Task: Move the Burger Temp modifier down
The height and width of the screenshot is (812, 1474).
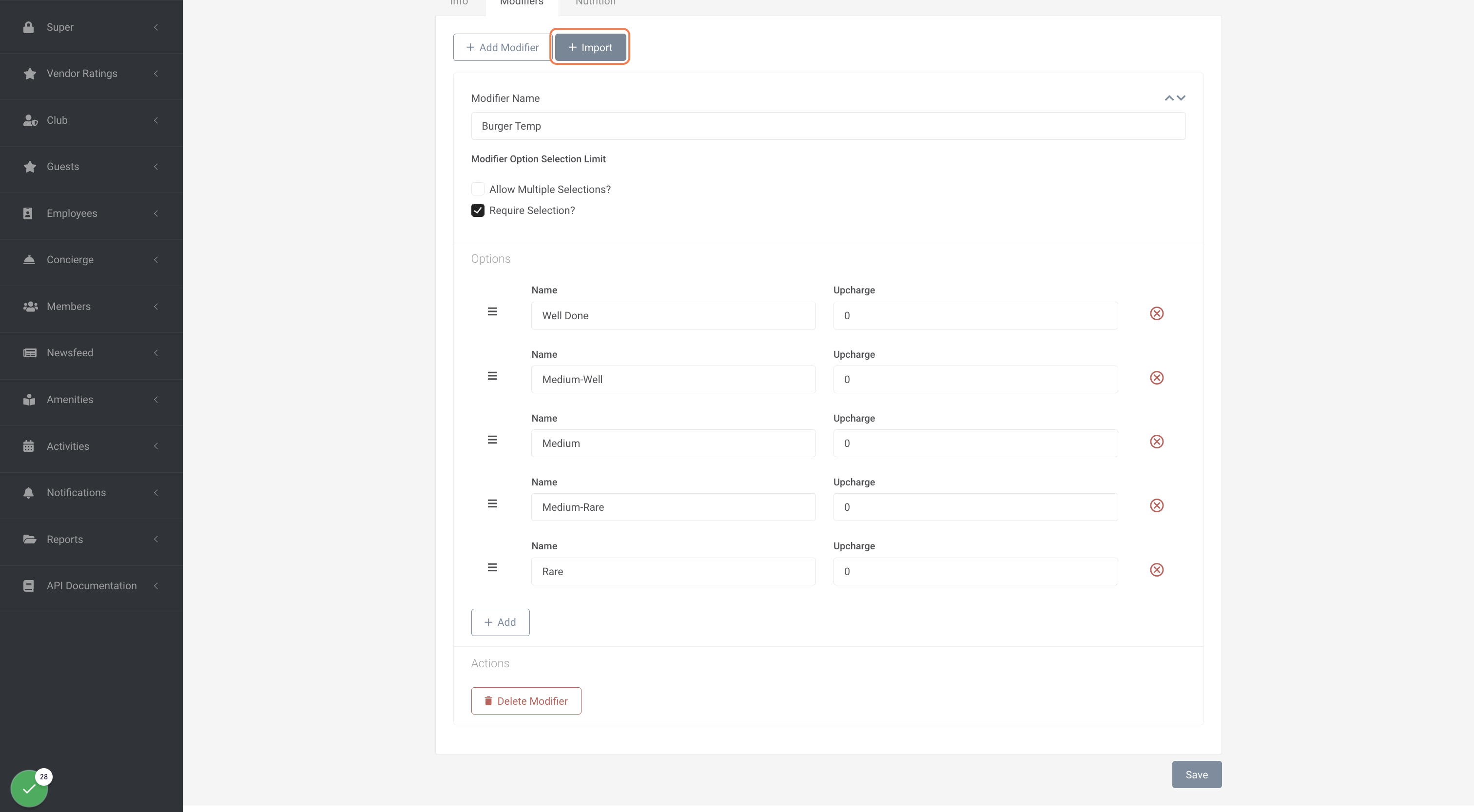Action: click(1181, 98)
